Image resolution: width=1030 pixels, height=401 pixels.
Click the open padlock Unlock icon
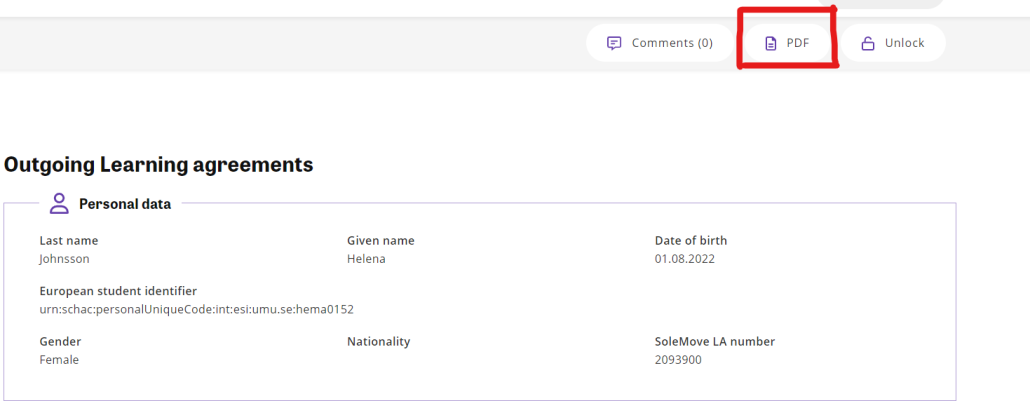coord(868,43)
